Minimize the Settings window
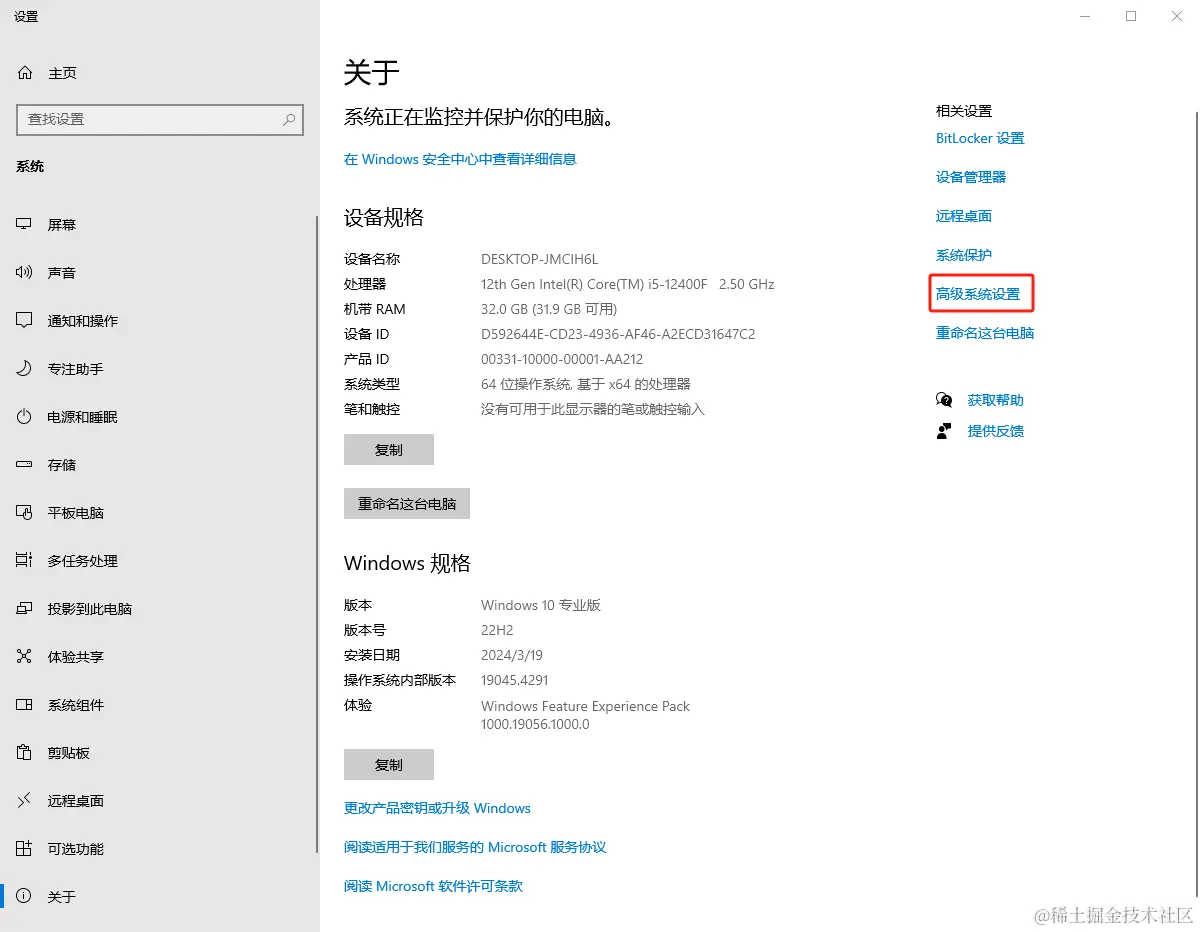1200x932 pixels. pyautogui.click(x=1085, y=16)
